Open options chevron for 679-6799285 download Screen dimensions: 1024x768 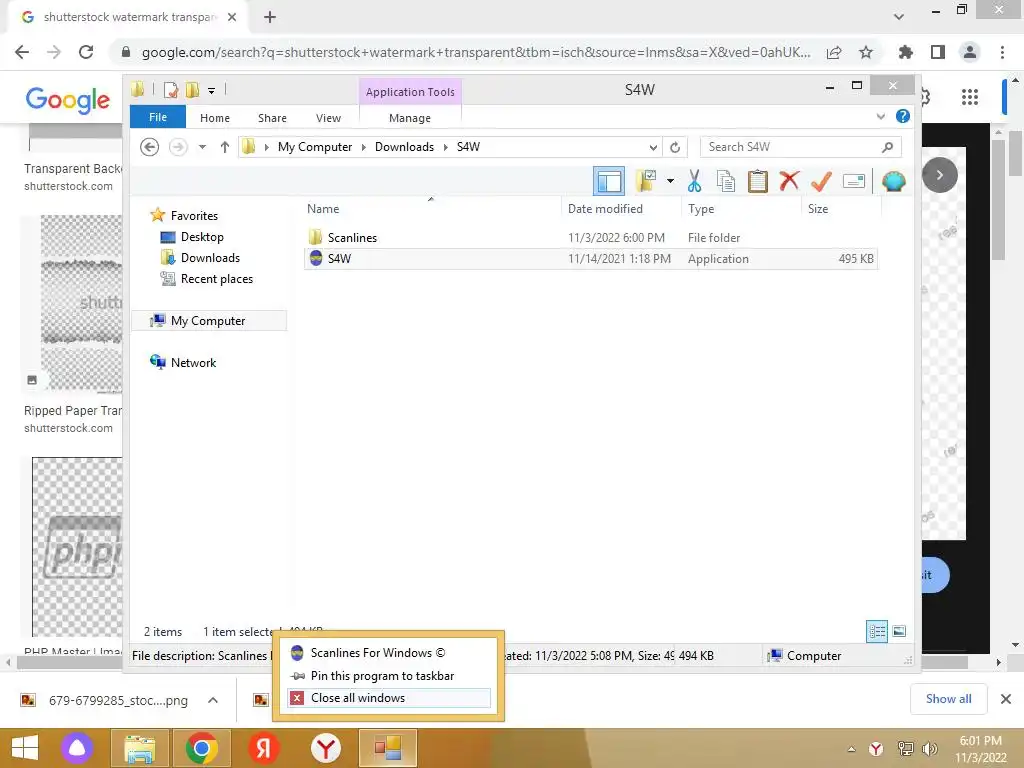[212, 700]
